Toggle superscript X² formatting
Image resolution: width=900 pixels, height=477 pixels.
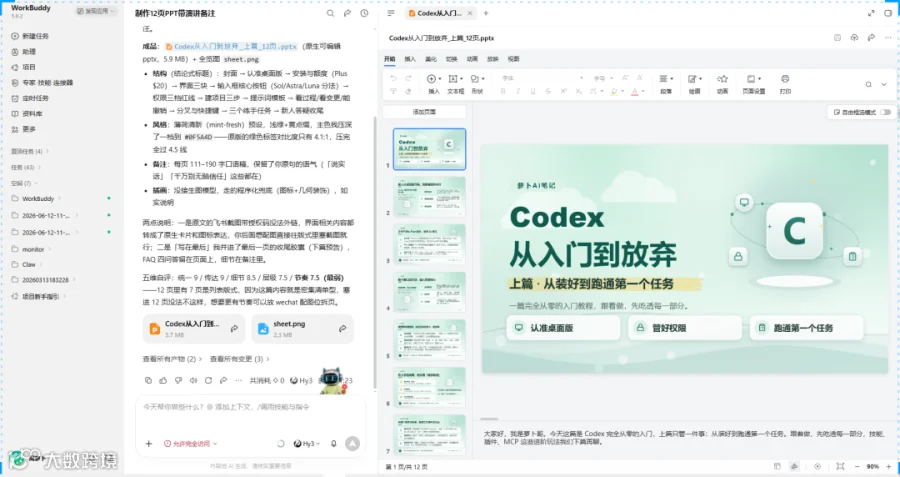(x=564, y=91)
